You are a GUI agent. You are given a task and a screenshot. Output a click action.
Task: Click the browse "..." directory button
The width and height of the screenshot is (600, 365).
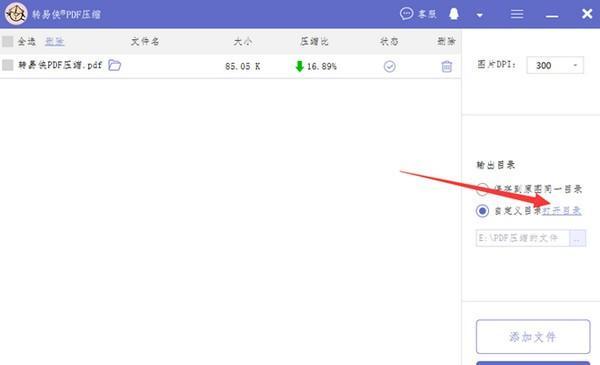coord(577,238)
